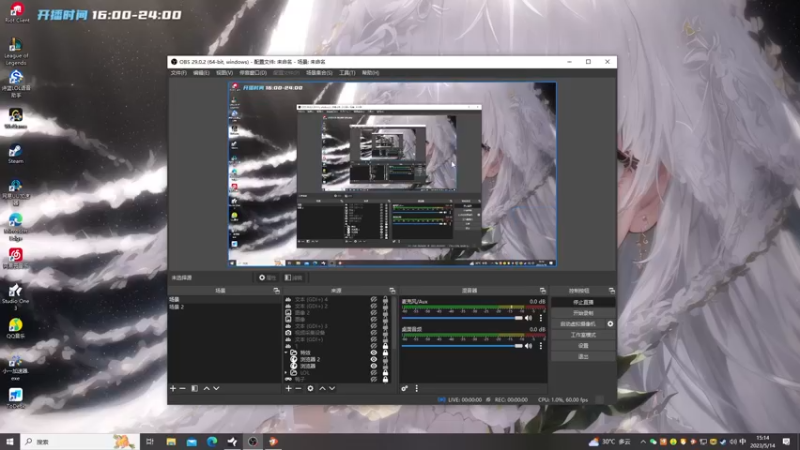Open the 工具(T) menu

(347, 73)
